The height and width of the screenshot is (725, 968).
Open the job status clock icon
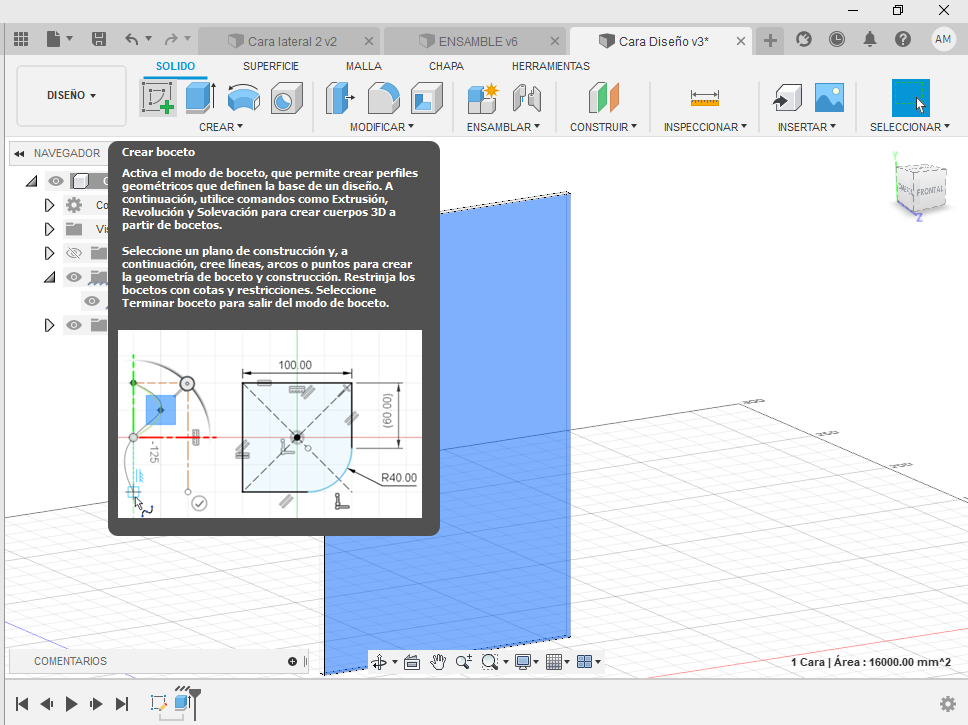point(837,40)
